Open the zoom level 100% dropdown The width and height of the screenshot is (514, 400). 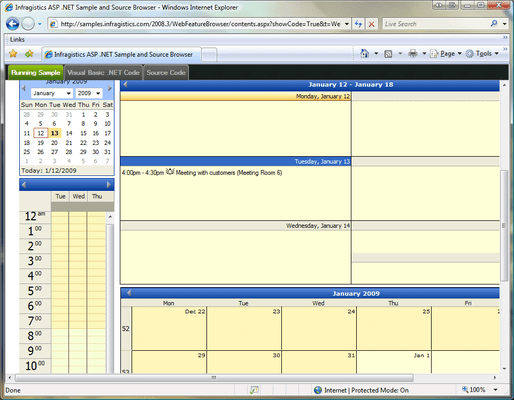point(496,390)
